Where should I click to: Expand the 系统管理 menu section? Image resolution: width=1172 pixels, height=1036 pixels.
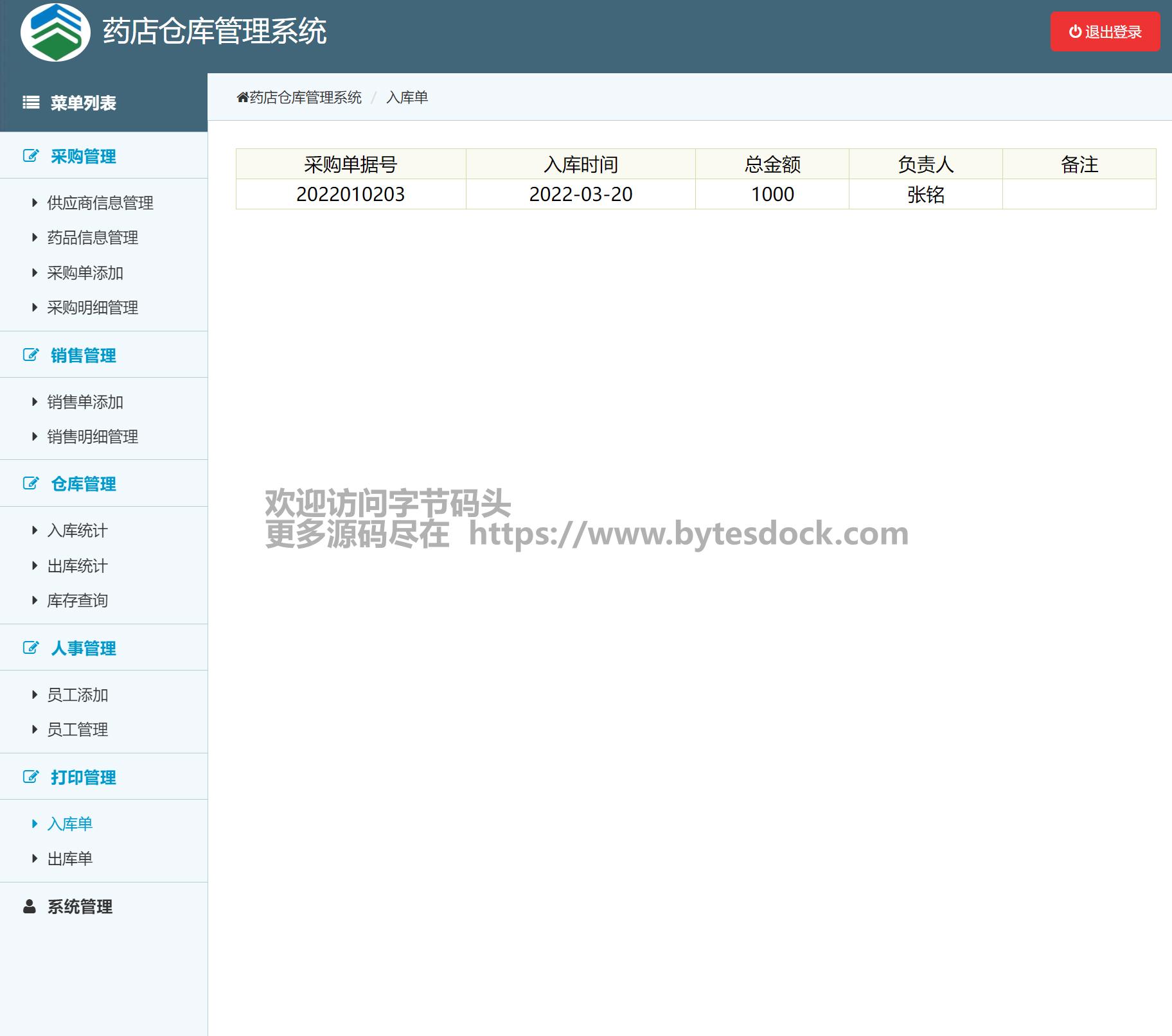80,906
